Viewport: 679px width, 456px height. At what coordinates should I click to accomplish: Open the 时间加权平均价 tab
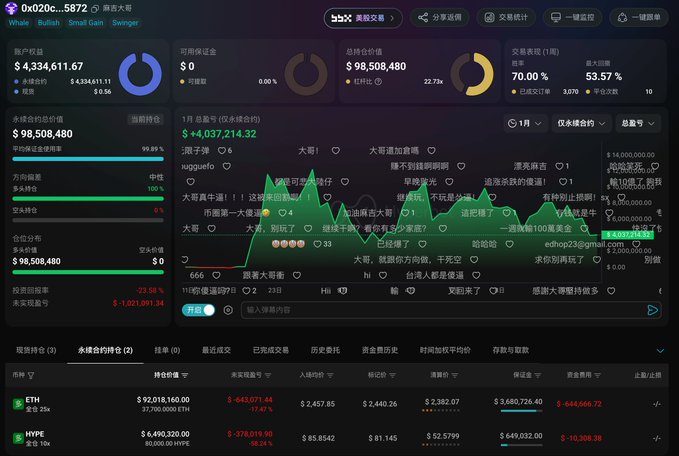coord(445,350)
